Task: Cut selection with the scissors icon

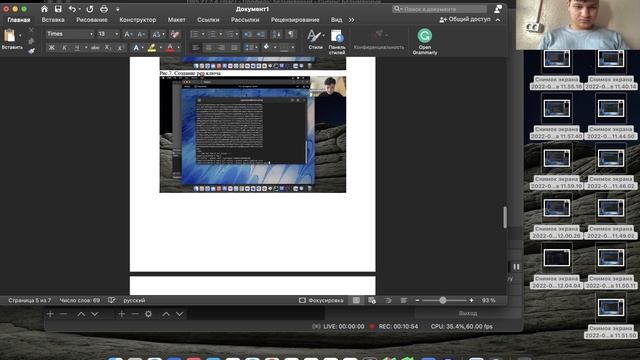Action: pyautogui.click(x=31, y=30)
